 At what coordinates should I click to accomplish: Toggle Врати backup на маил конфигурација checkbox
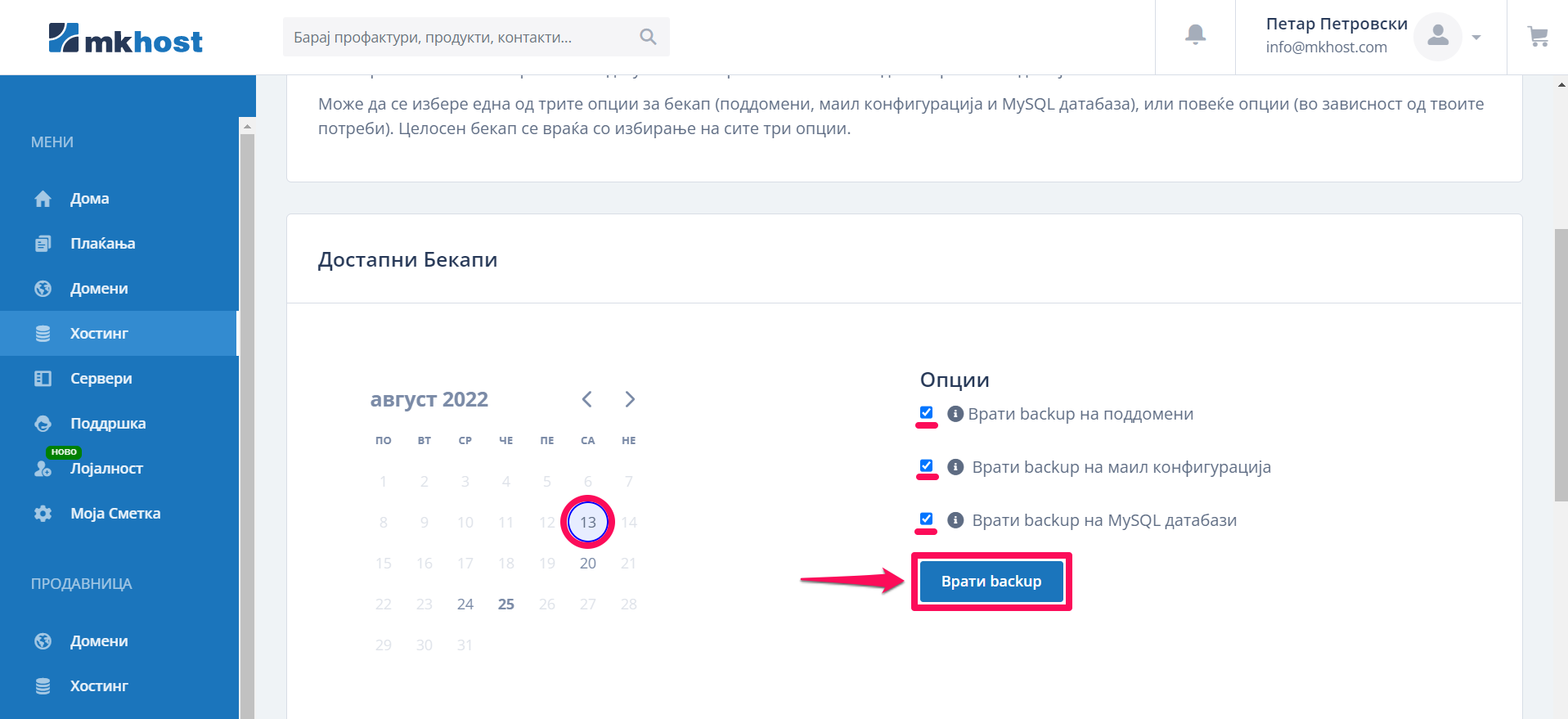click(926, 465)
